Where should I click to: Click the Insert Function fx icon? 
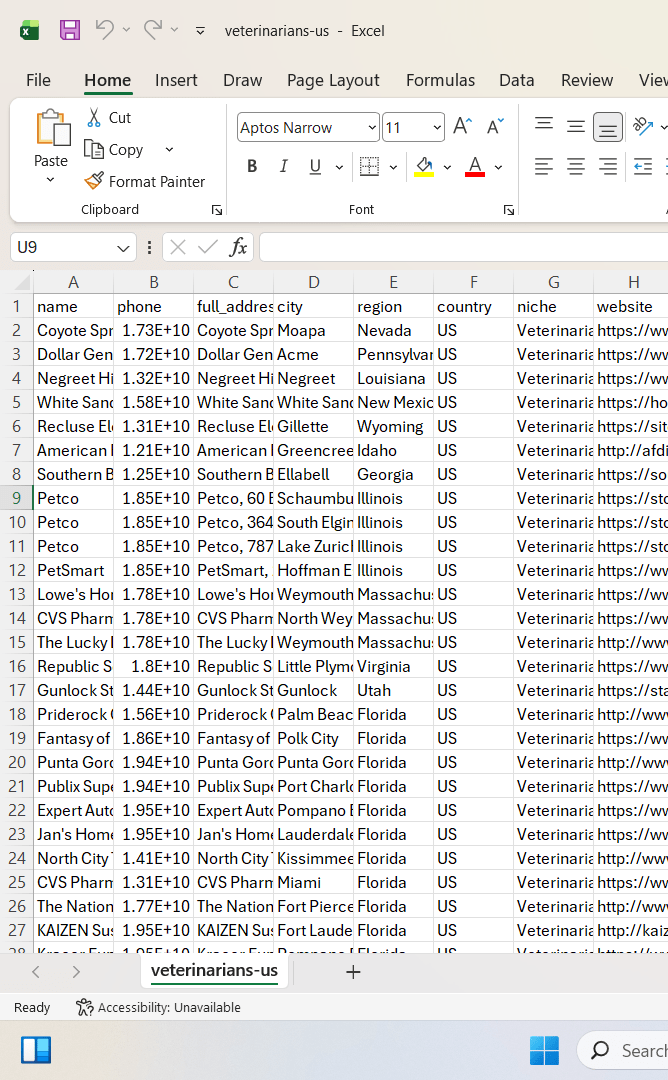(x=238, y=247)
